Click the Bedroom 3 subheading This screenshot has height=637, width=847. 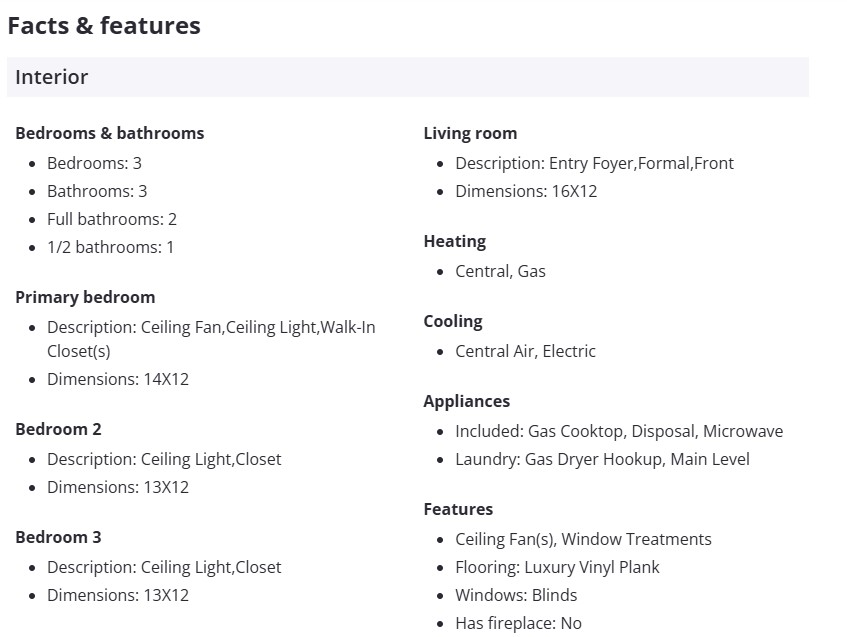(58, 537)
